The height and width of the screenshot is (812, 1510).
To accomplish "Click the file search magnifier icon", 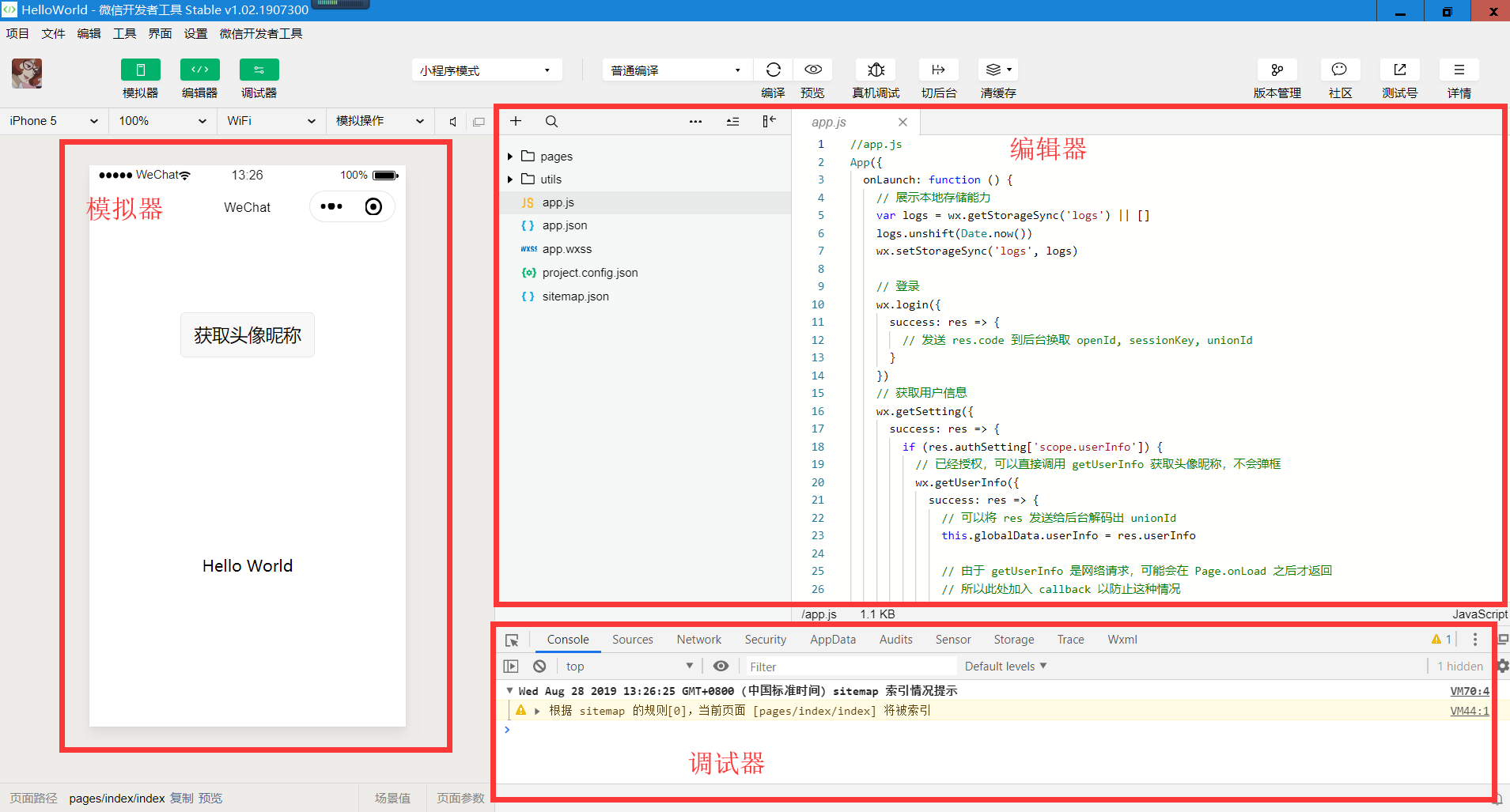I will [551, 121].
